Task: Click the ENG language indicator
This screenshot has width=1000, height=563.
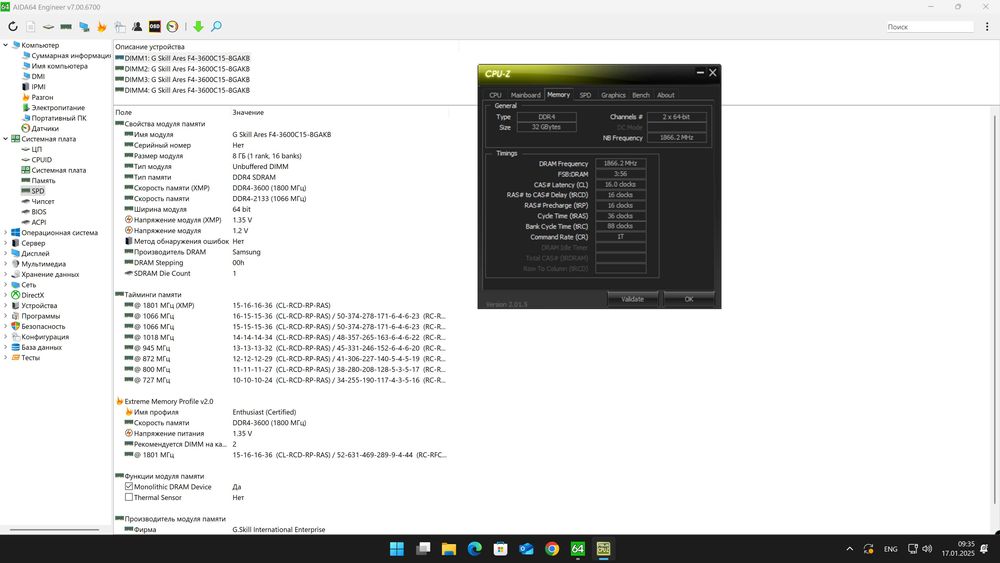Action: 891,549
